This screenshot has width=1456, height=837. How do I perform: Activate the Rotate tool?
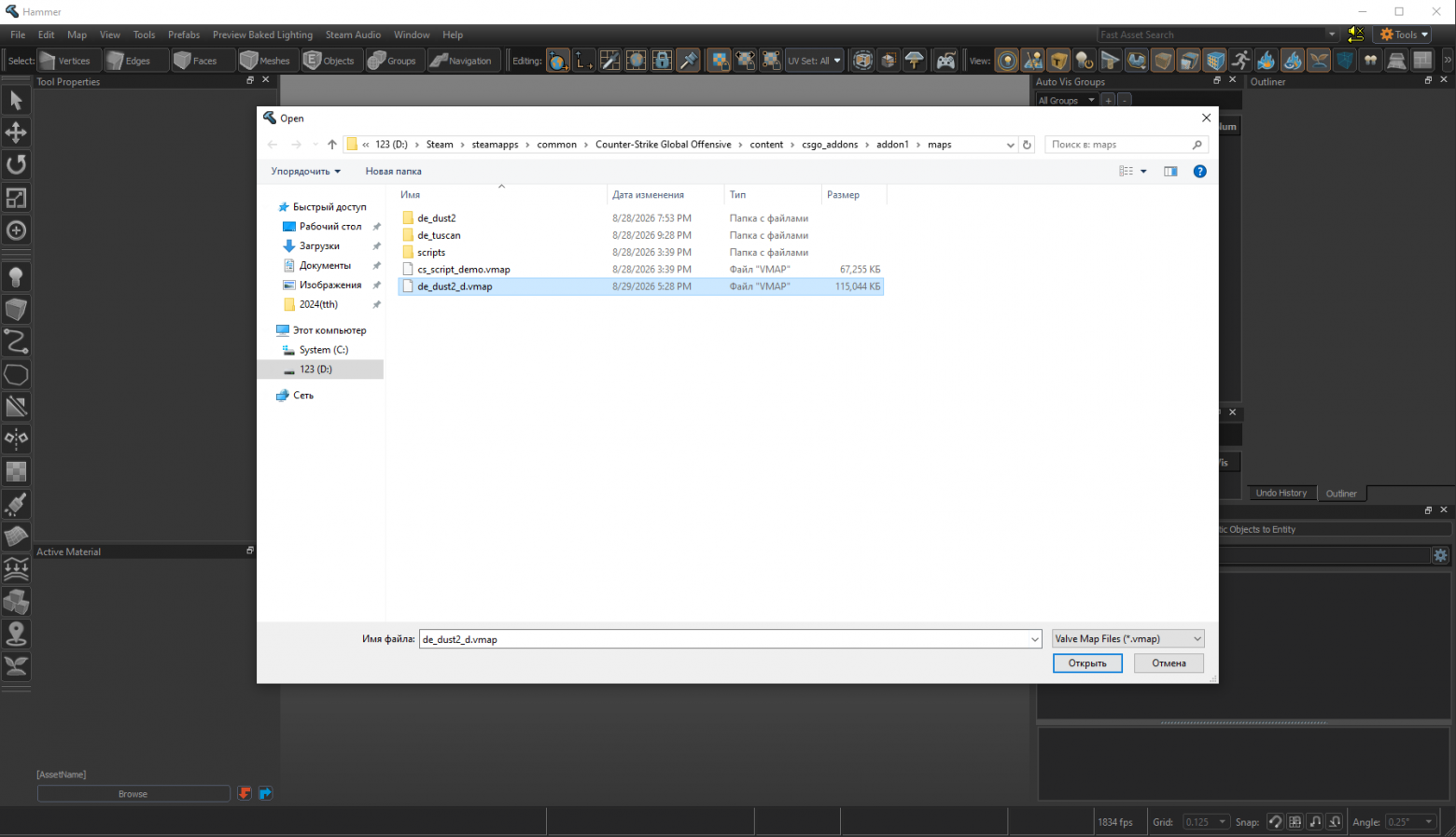pyautogui.click(x=16, y=165)
